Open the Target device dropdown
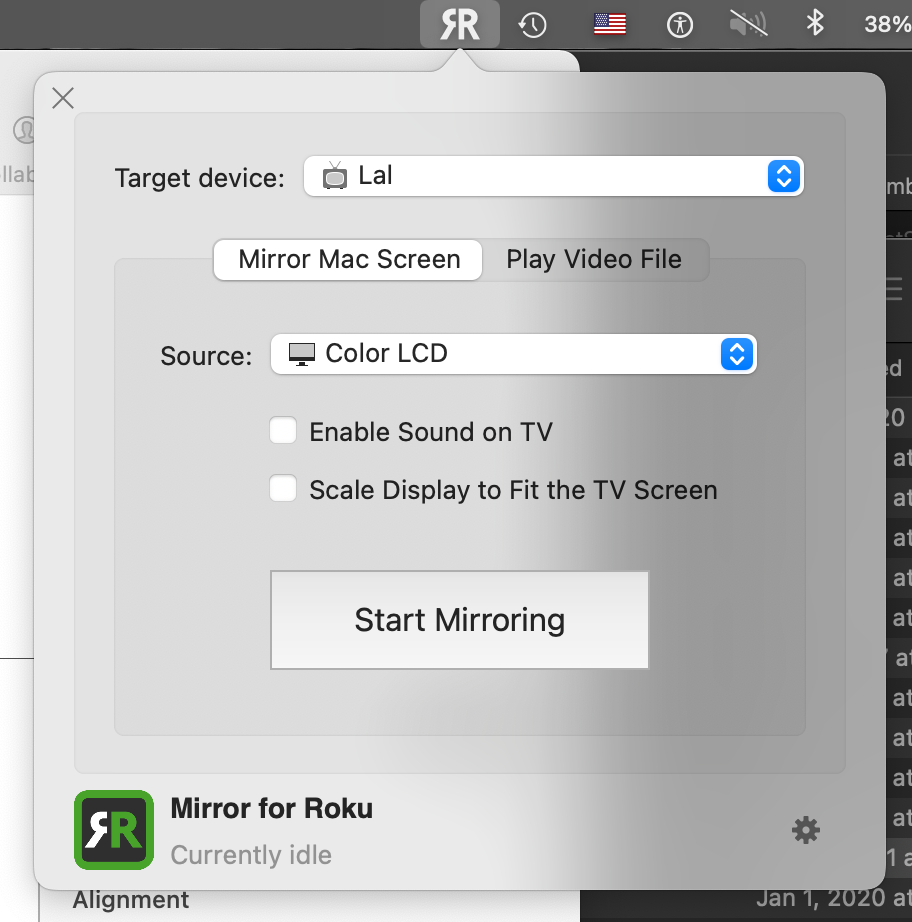Screen dimensions: 912x922 tap(553, 176)
